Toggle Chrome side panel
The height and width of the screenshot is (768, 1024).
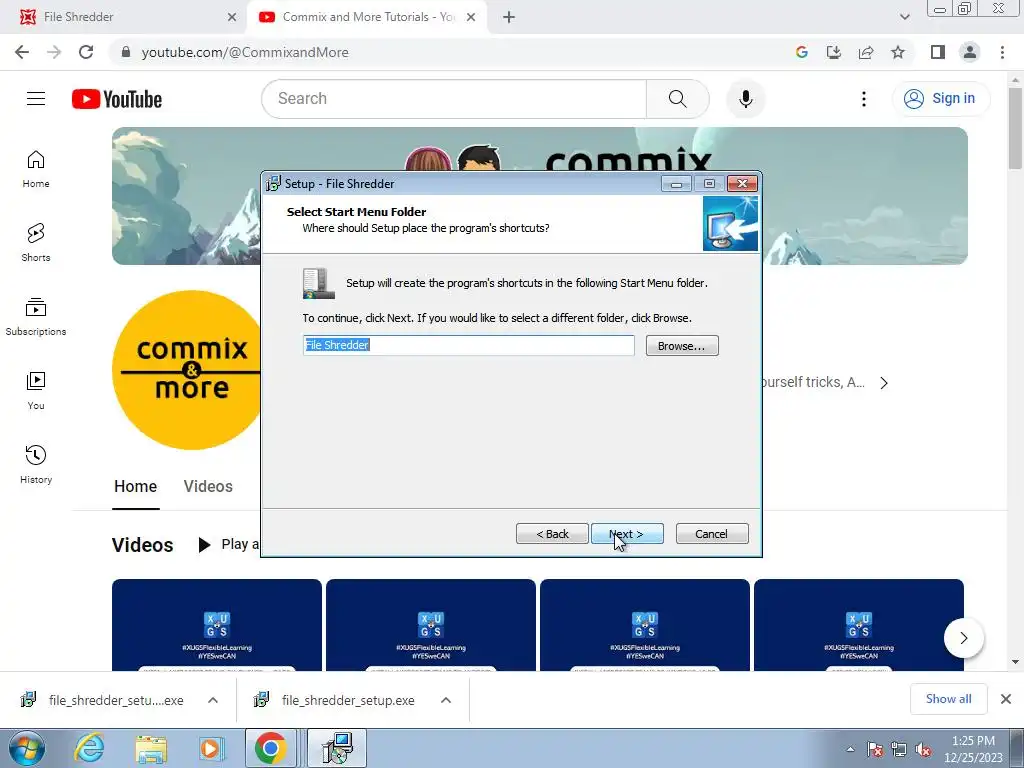[938, 52]
